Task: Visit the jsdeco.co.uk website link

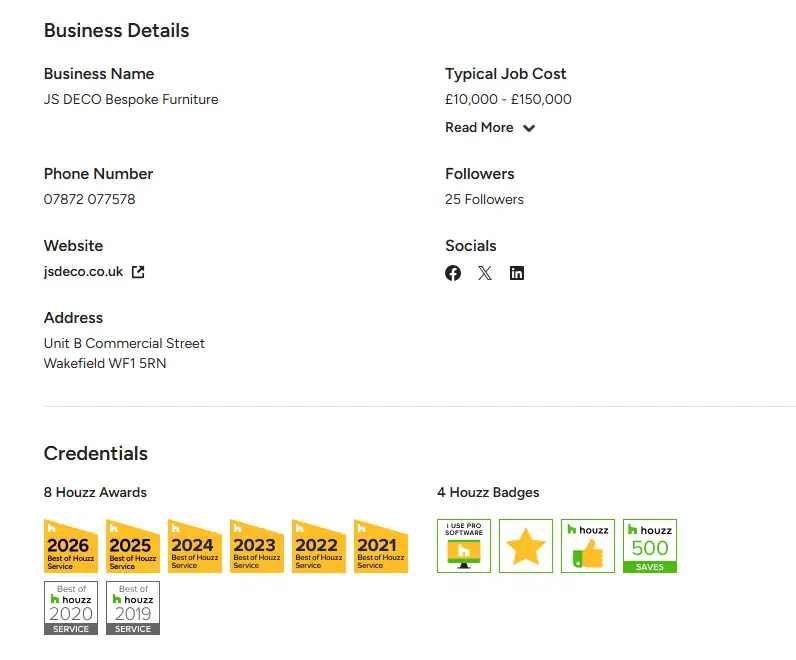Action: [84, 272]
